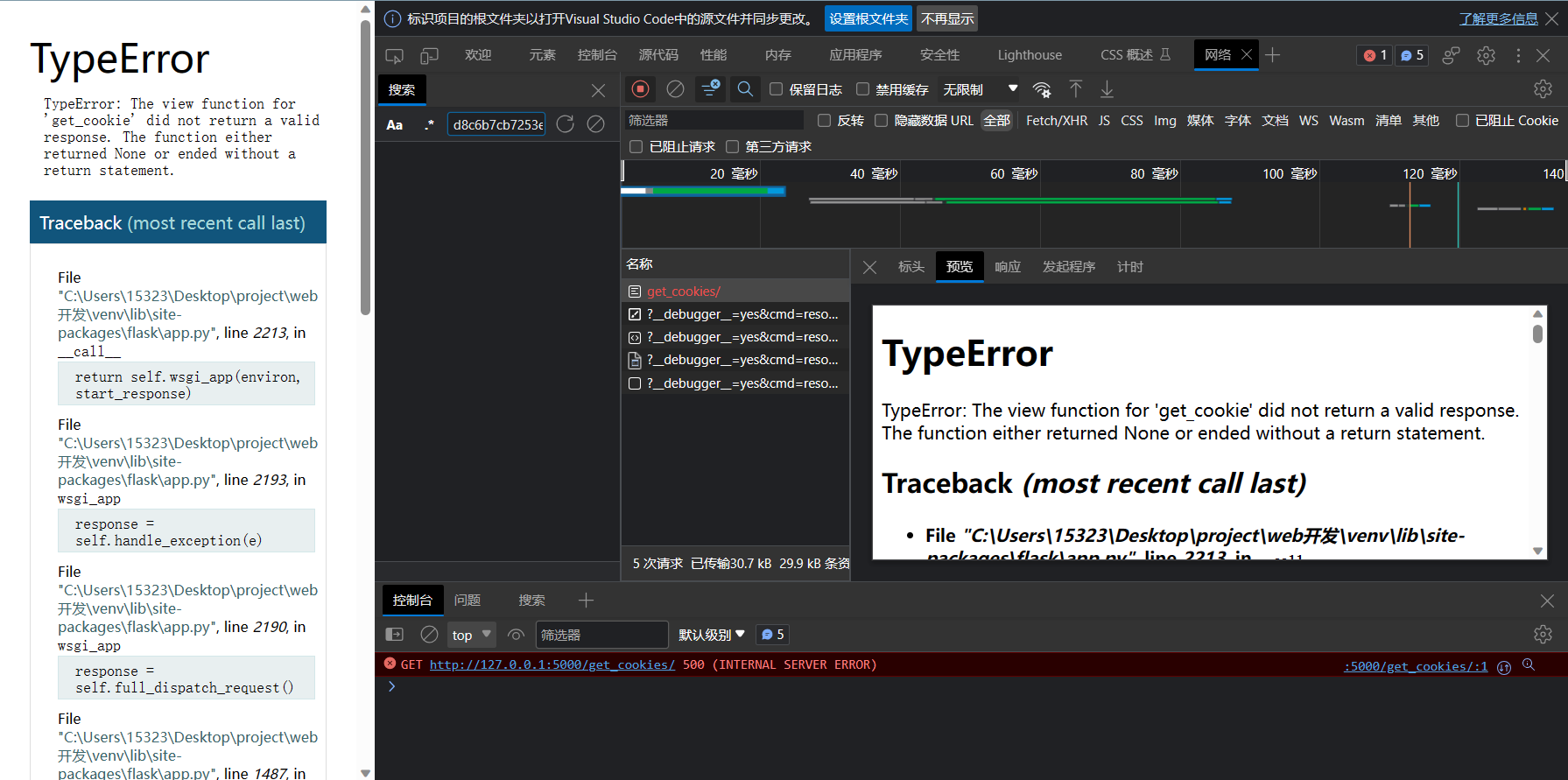Check the 已阻止 Cookie checkbox
This screenshot has width=1568, height=780.
[1462, 120]
